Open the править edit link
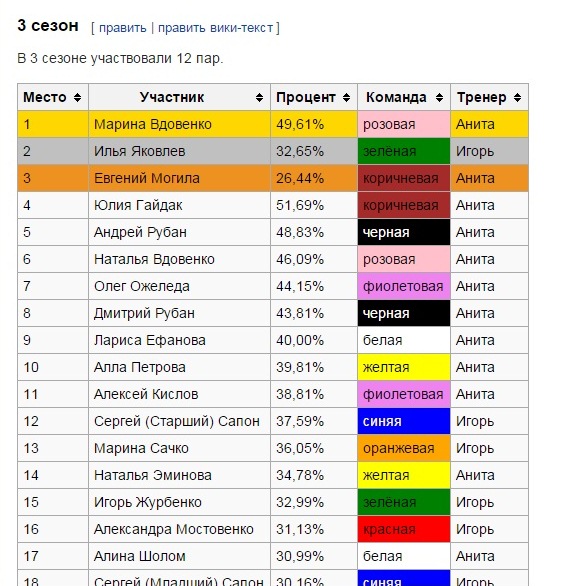The image size is (573, 586). point(123,28)
